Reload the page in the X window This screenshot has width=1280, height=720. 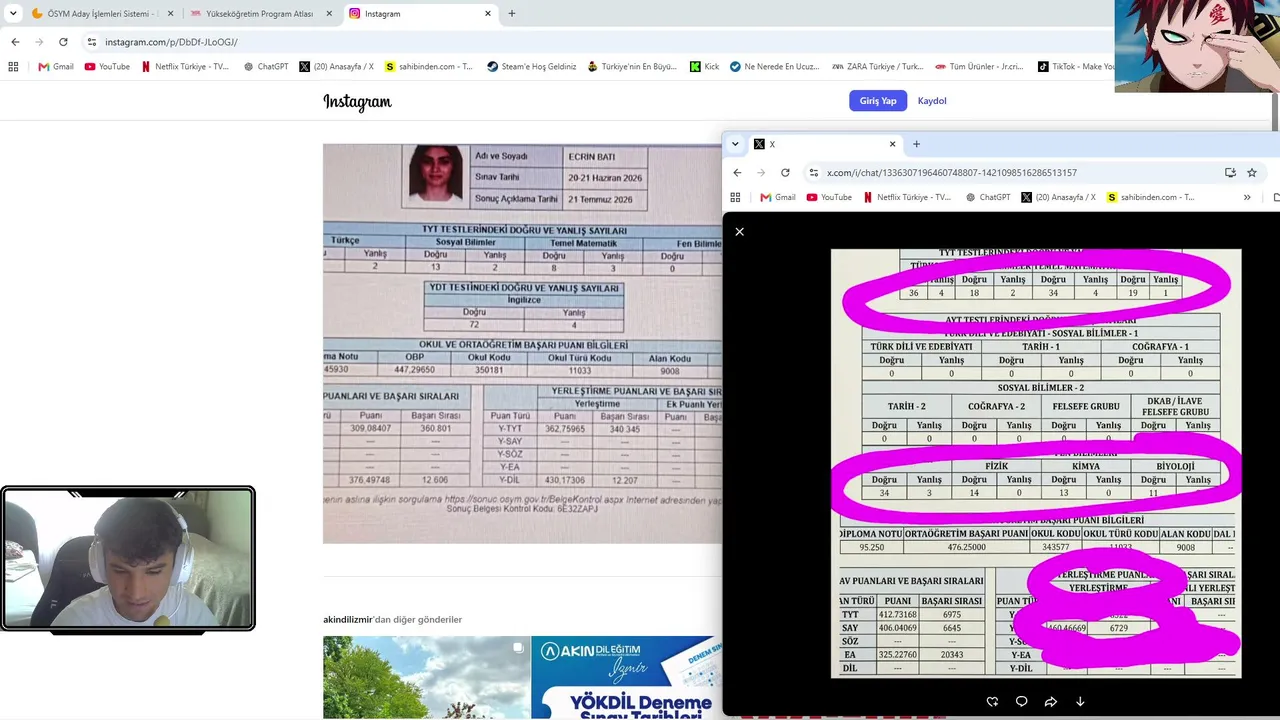pyautogui.click(x=785, y=172)
